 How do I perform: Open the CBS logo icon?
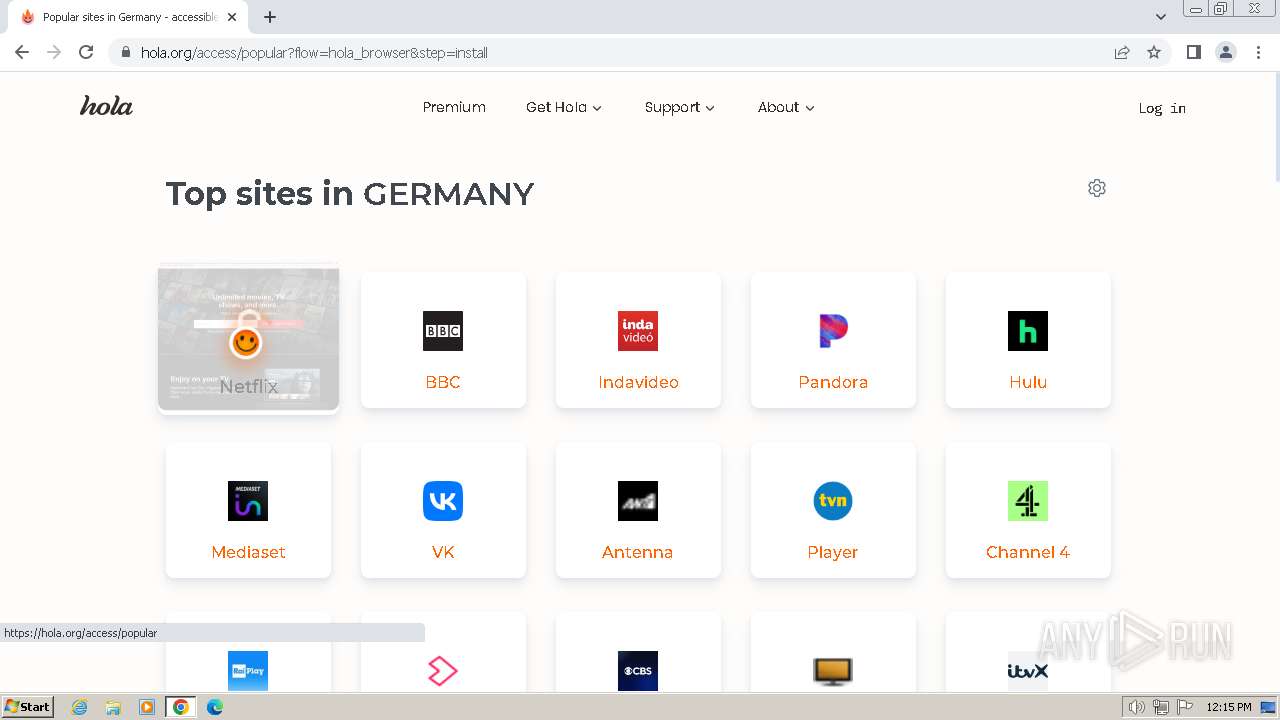coord(638,671)
